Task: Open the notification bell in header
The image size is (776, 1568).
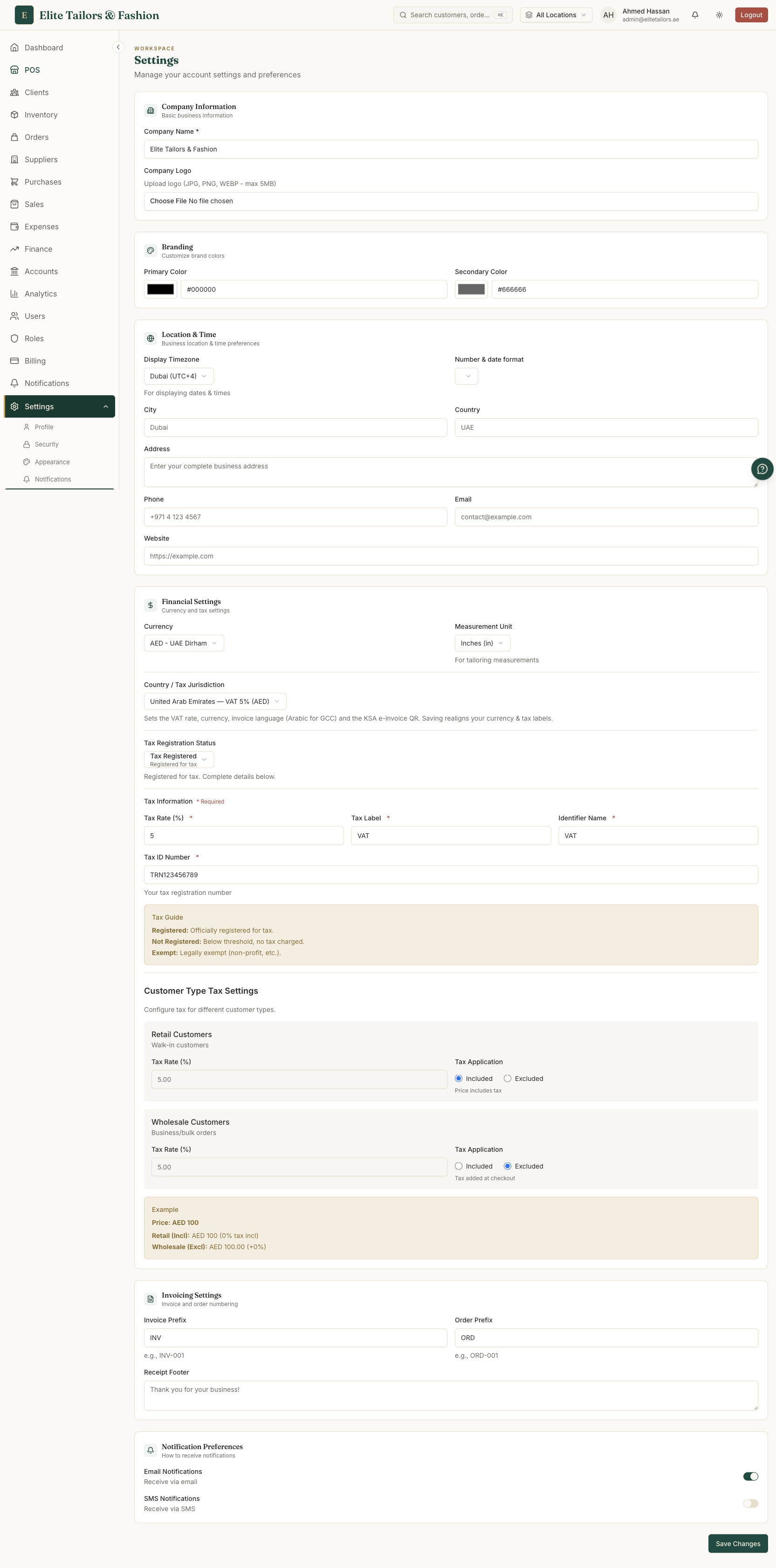Action: [x=695, y=14]
